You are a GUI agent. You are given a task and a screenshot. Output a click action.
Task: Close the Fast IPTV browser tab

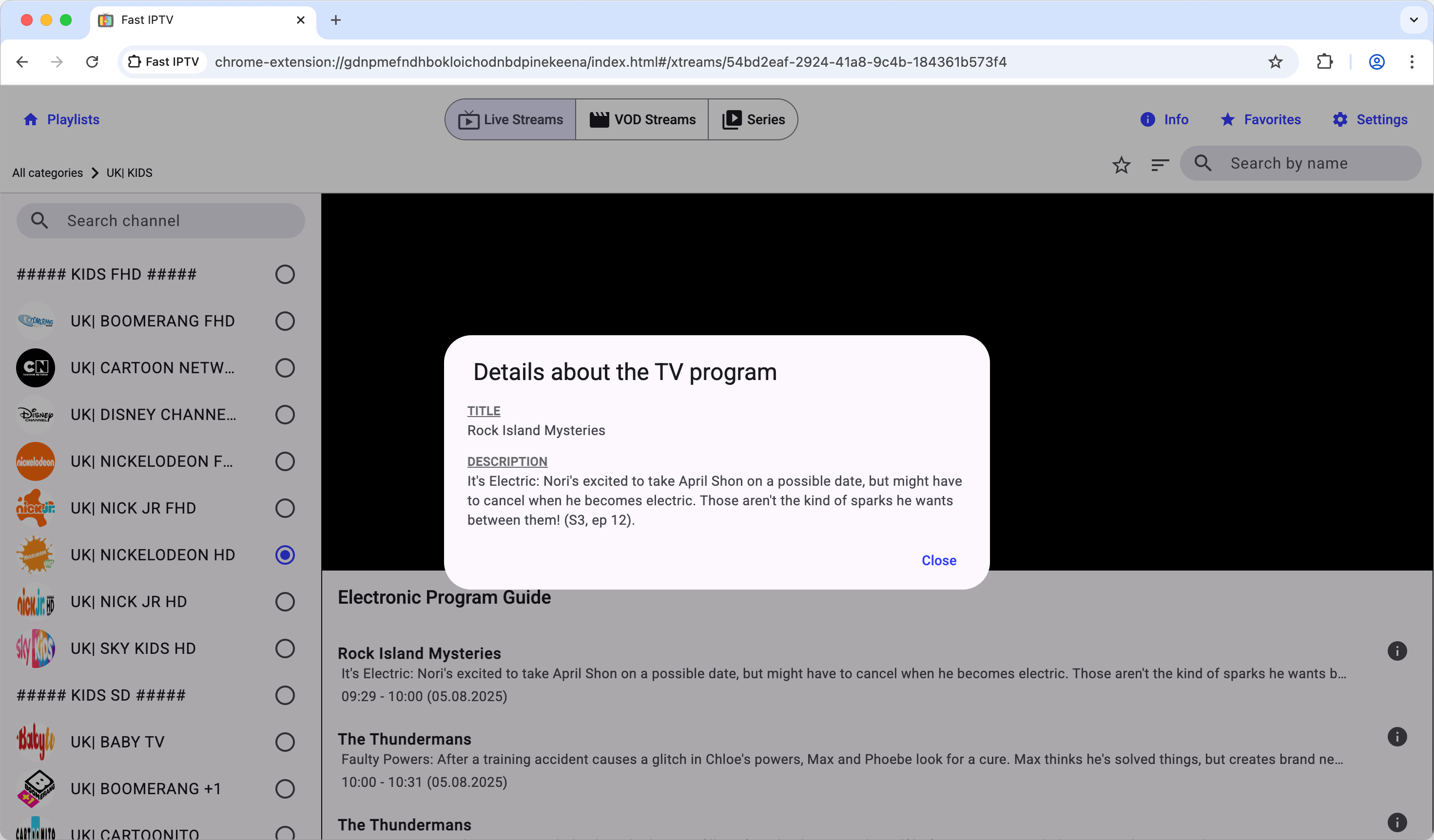[300, 20]
